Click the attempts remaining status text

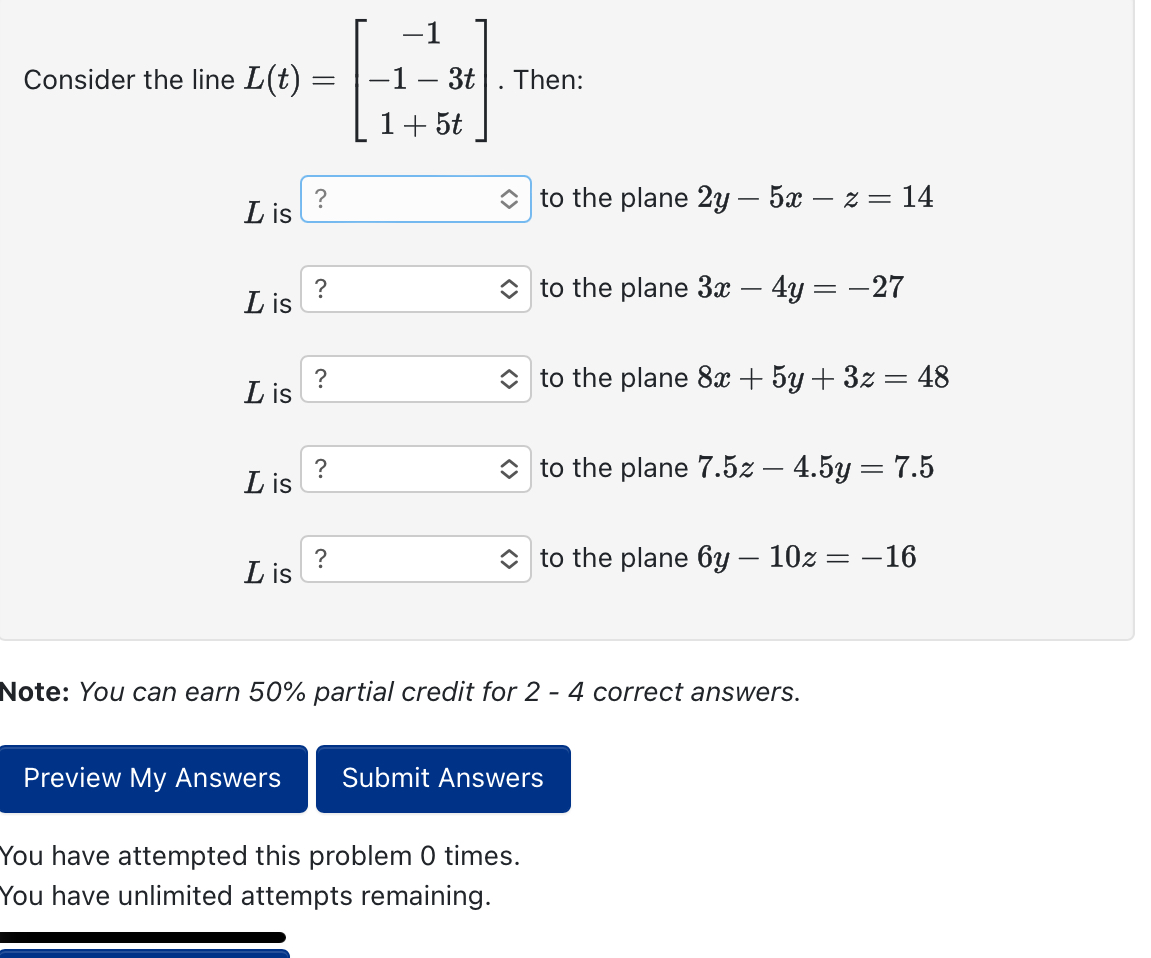[244, 896]
